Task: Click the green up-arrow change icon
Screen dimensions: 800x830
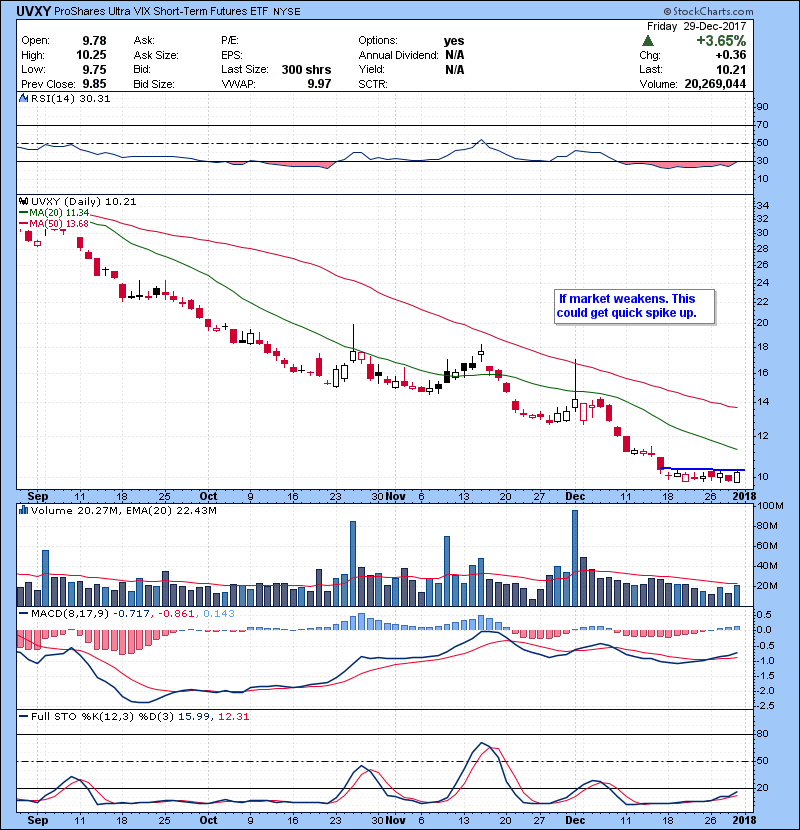Action: click(x=647, y=41)
